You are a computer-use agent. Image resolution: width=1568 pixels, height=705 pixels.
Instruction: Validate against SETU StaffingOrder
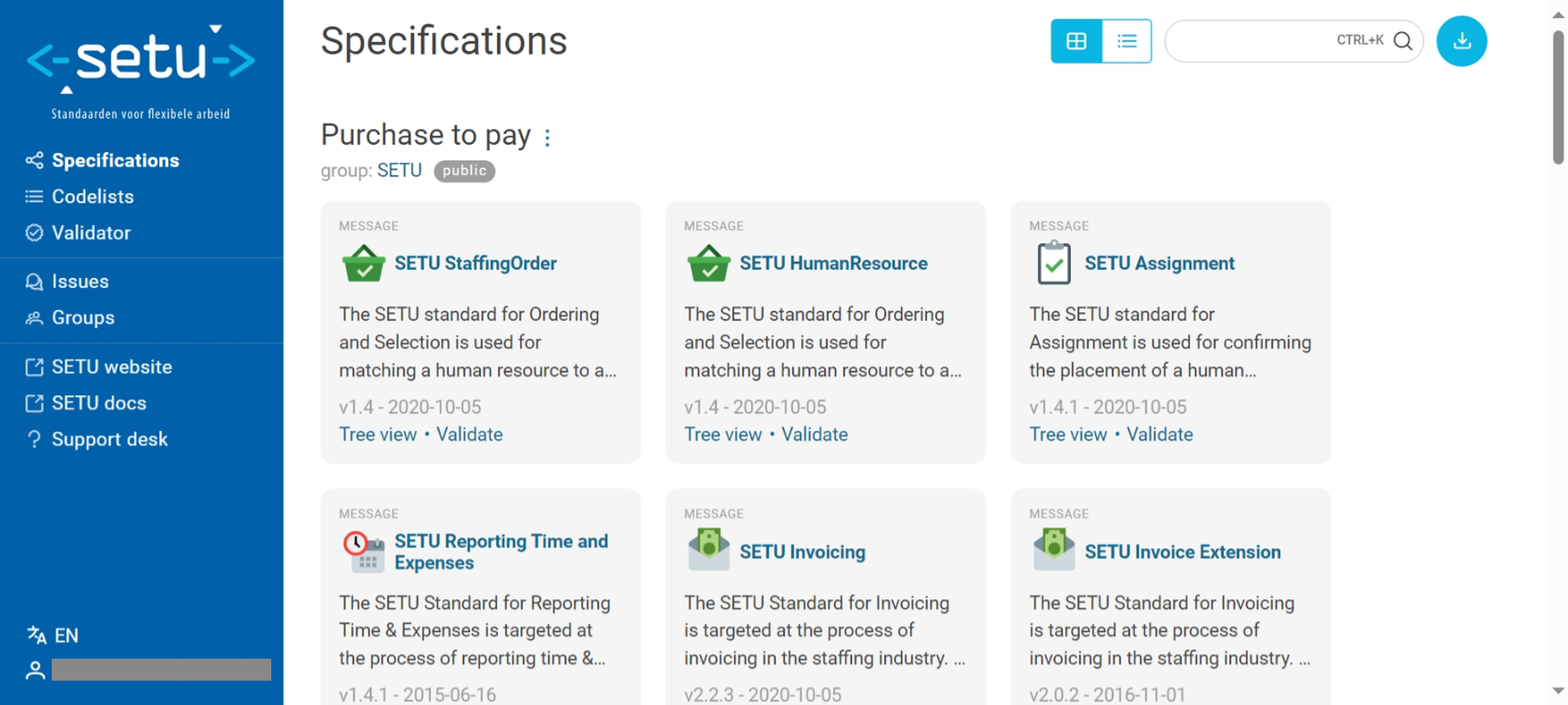(x=470, y=434)
